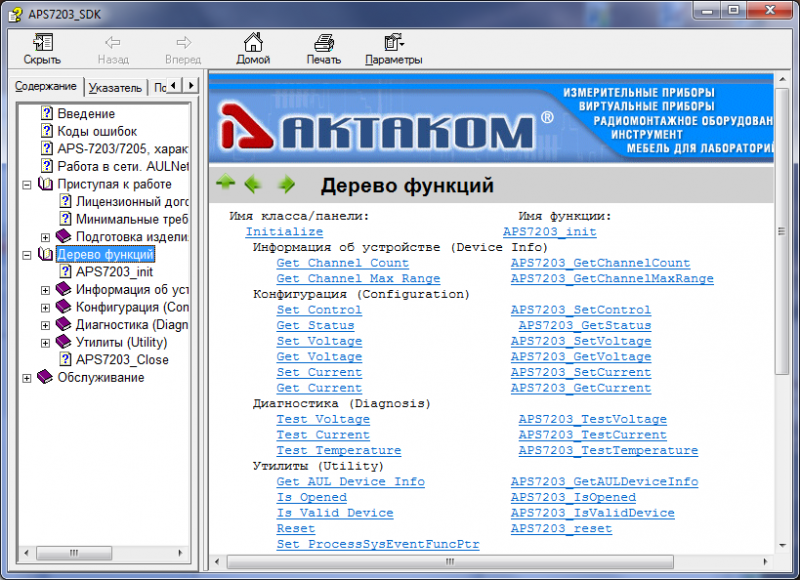Click the open book icon beside Приступая к работе

pos(45,184)
